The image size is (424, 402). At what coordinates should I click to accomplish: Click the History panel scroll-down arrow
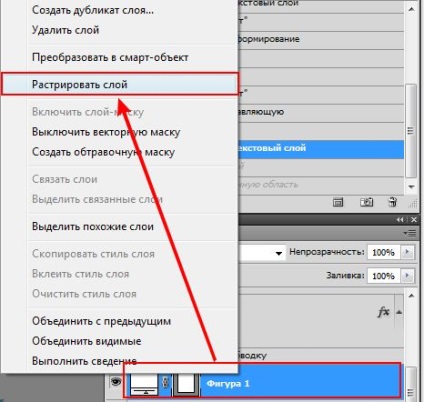(x=411, y=187)
